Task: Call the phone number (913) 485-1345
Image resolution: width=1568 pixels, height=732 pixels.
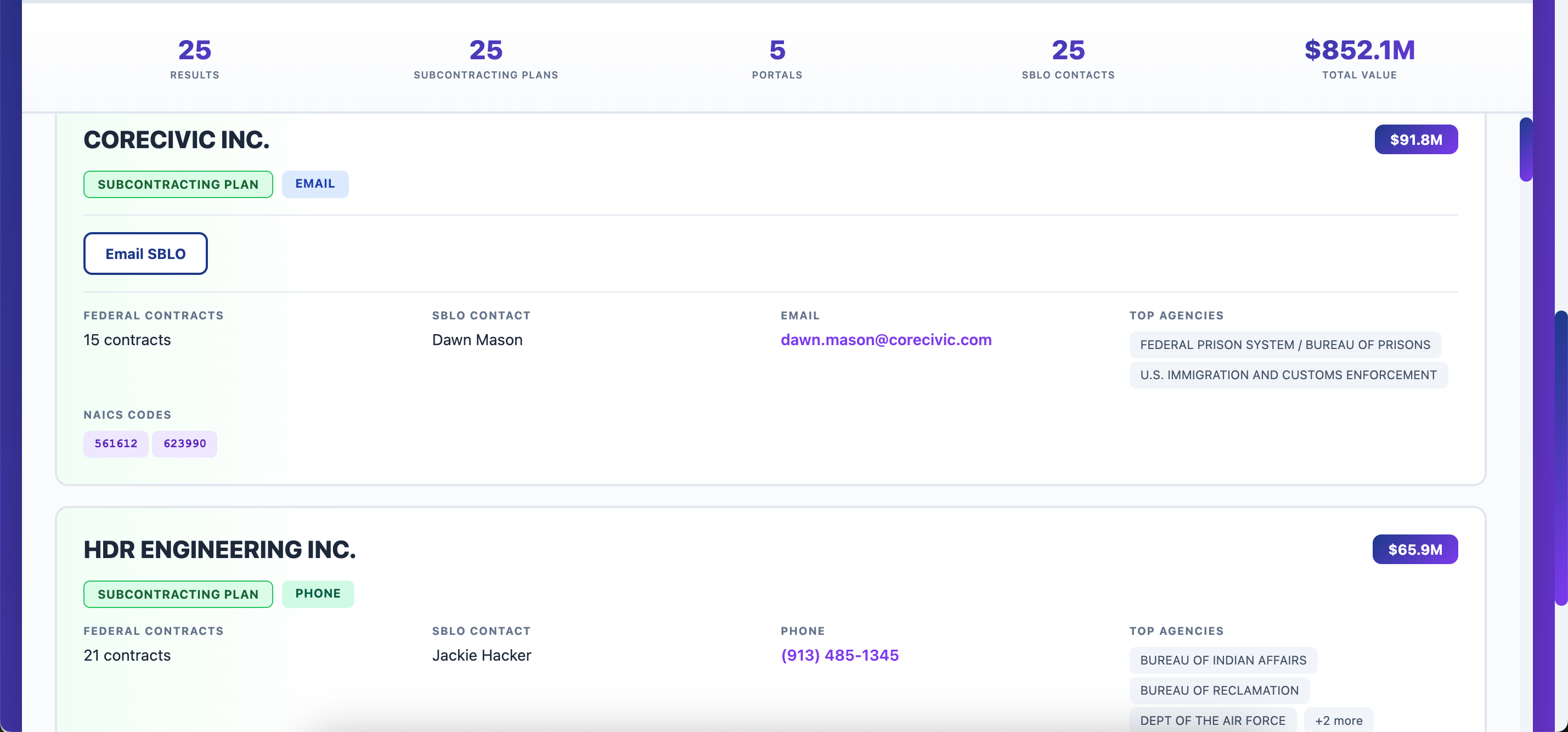Action: pos(839,655)
